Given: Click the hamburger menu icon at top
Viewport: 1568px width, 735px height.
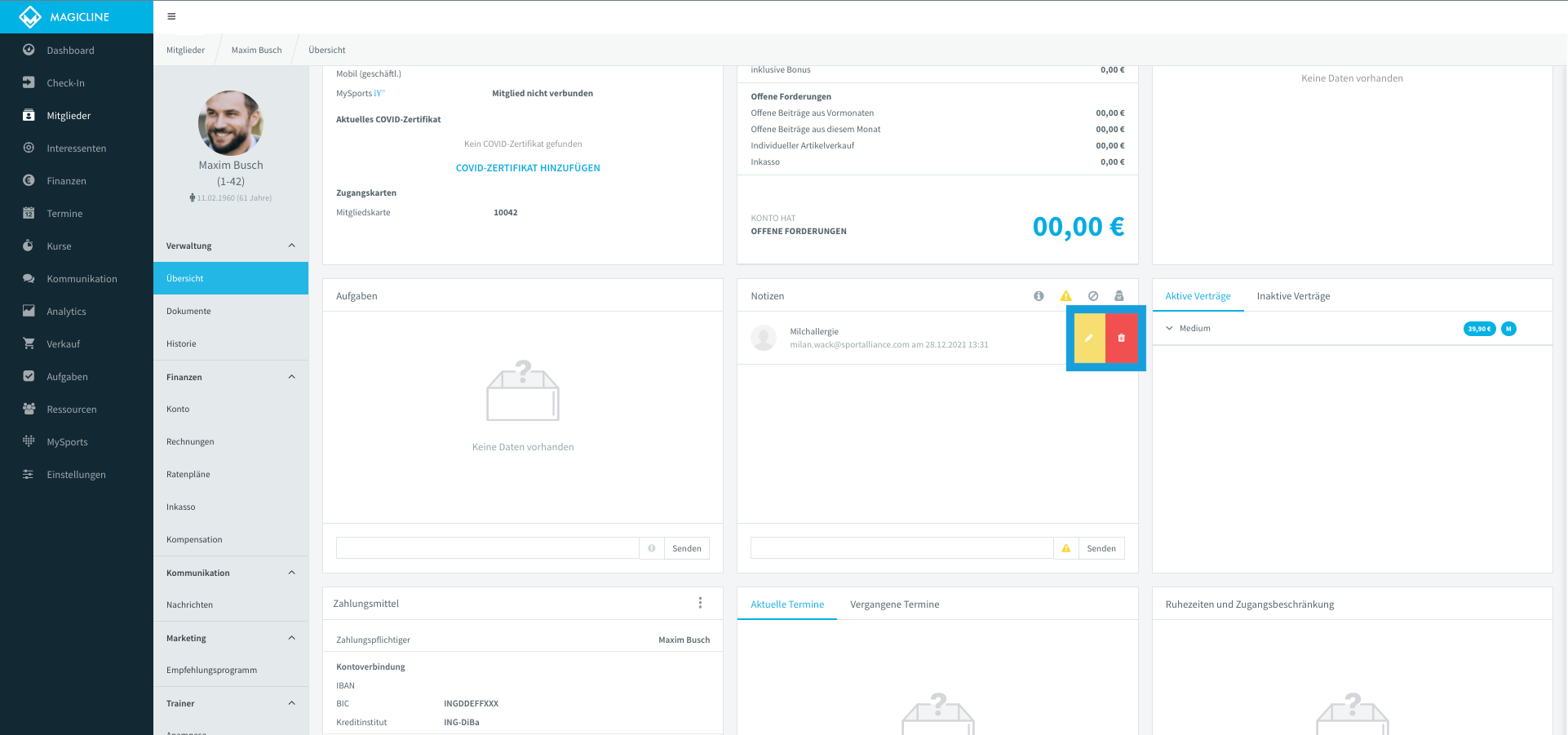Looking at the screenshot, I should click(x=171, y=16).
